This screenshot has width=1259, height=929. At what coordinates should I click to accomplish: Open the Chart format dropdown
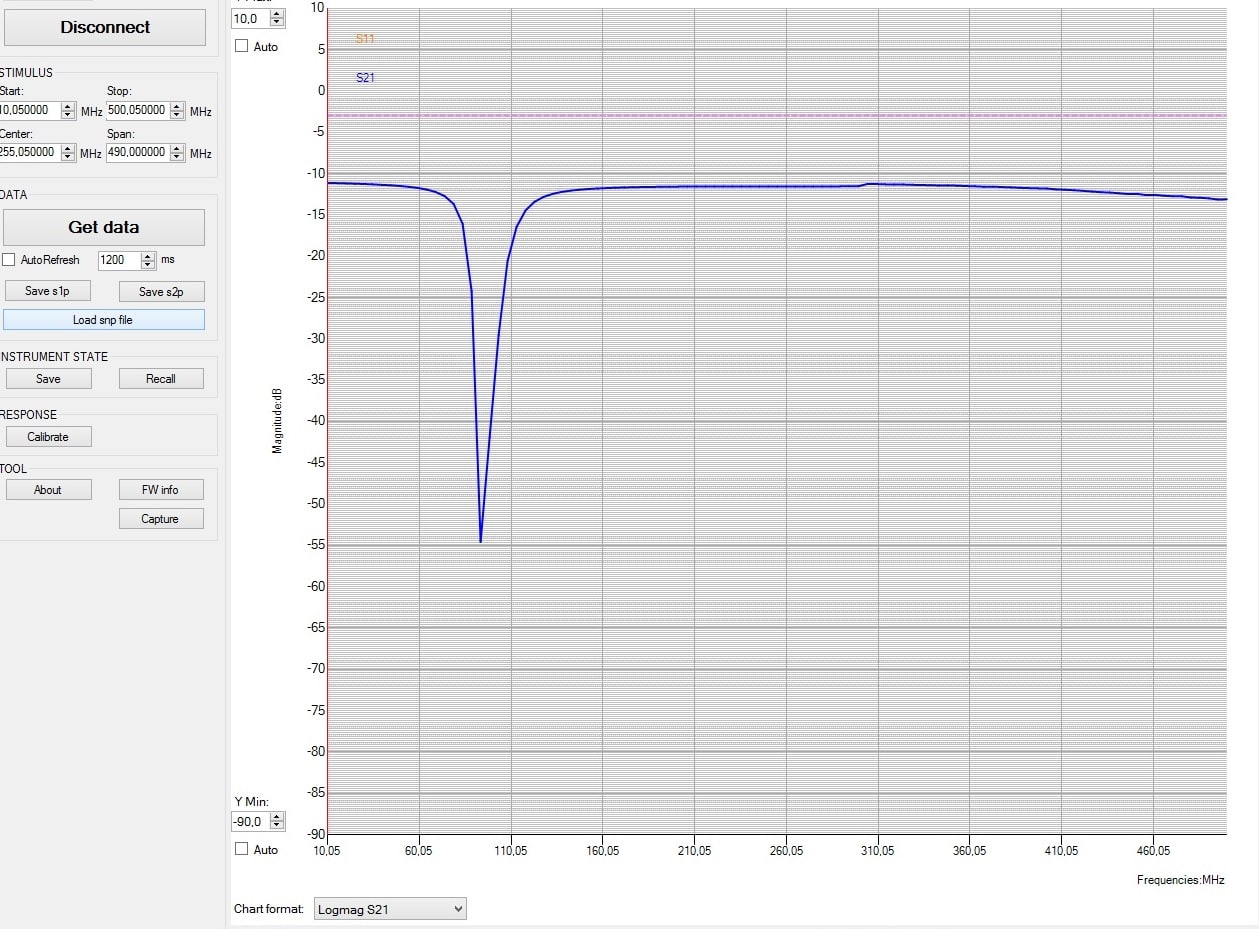click(x=390, y=909)
